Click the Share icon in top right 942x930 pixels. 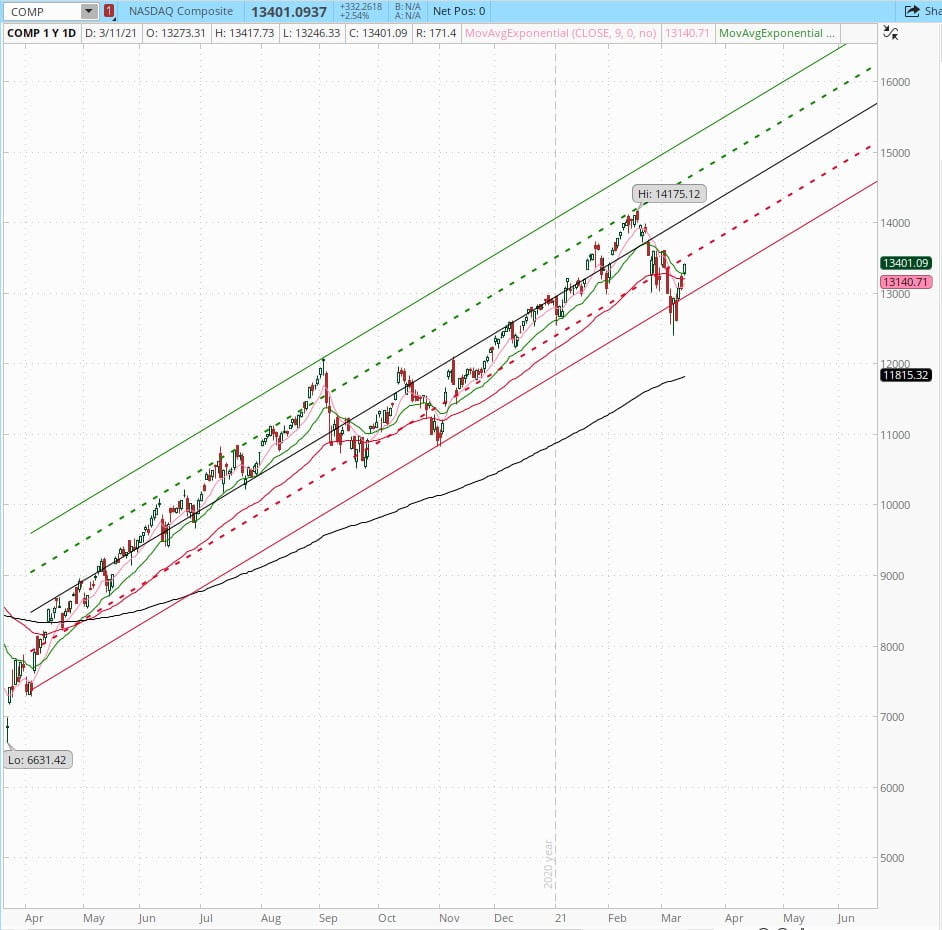(x=919, y=11)
